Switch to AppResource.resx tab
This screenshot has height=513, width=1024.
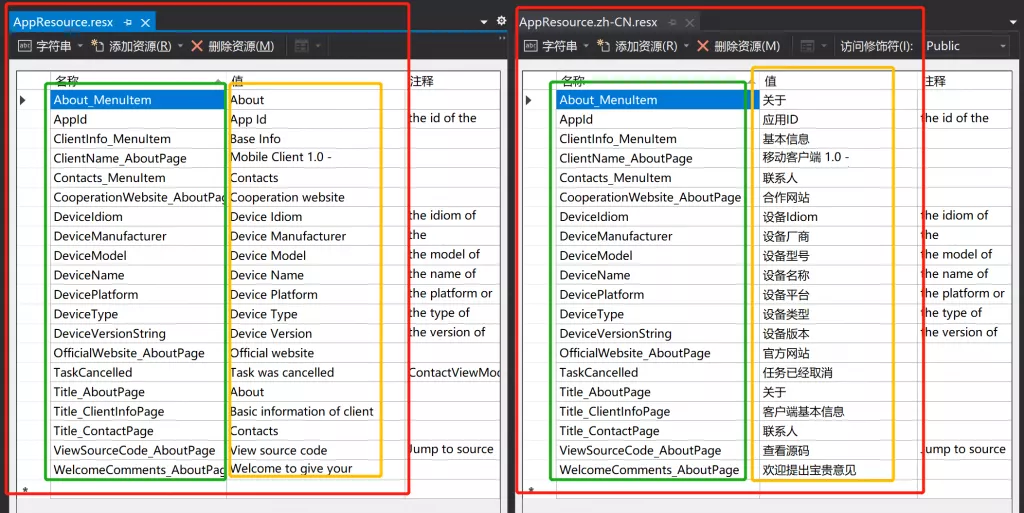pos(61,22)
